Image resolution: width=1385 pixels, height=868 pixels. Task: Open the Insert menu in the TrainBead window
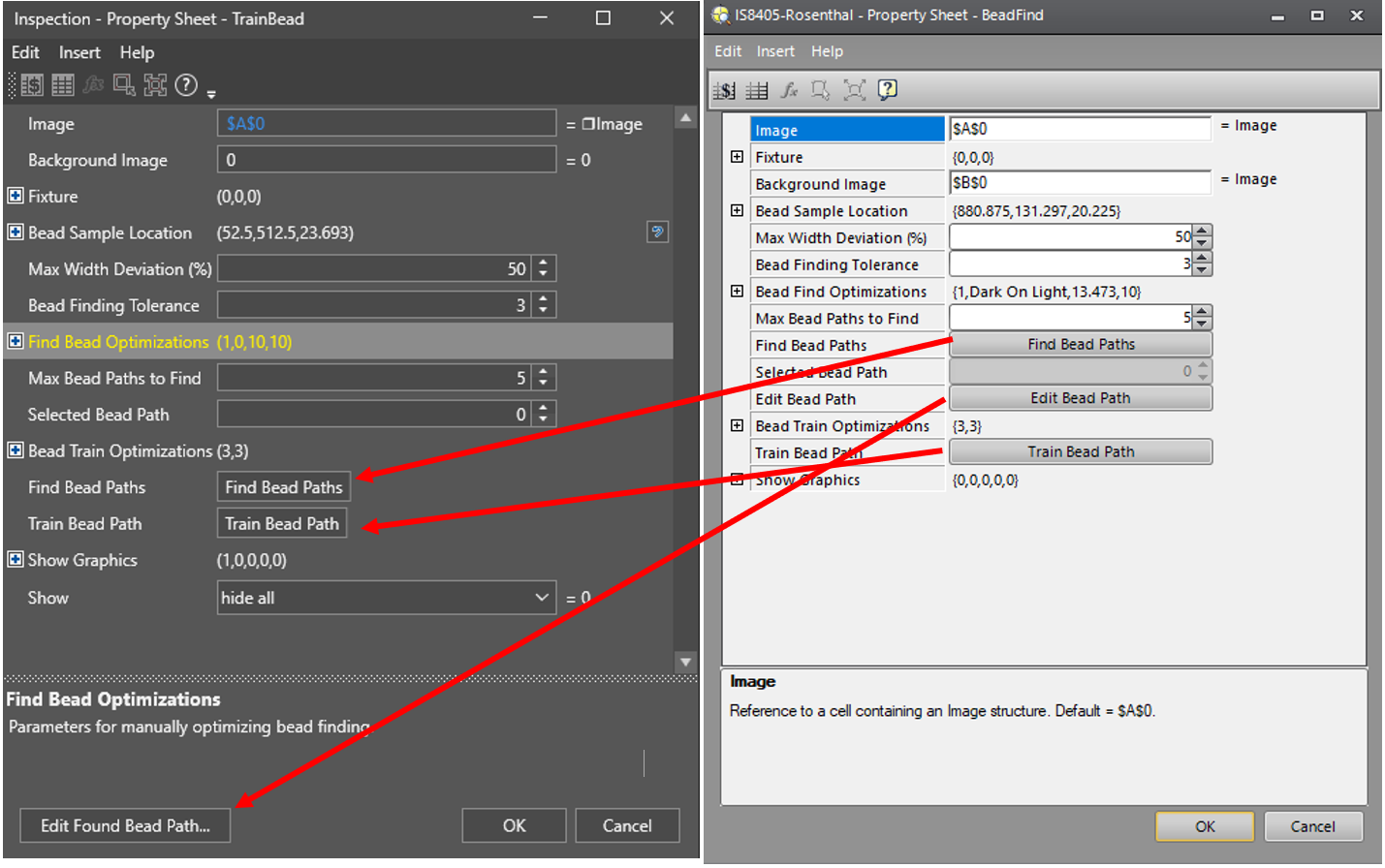click(x=79, y=52)
